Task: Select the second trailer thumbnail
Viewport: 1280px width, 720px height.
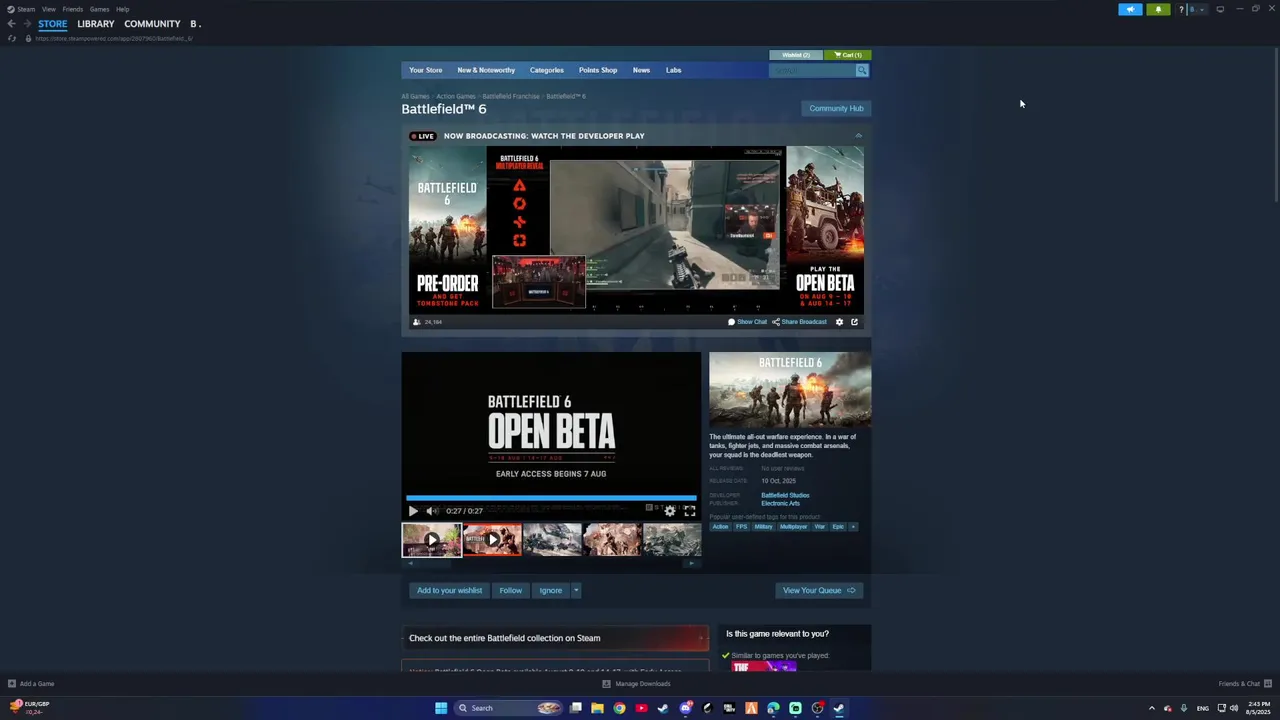Action: click(492, 540)
